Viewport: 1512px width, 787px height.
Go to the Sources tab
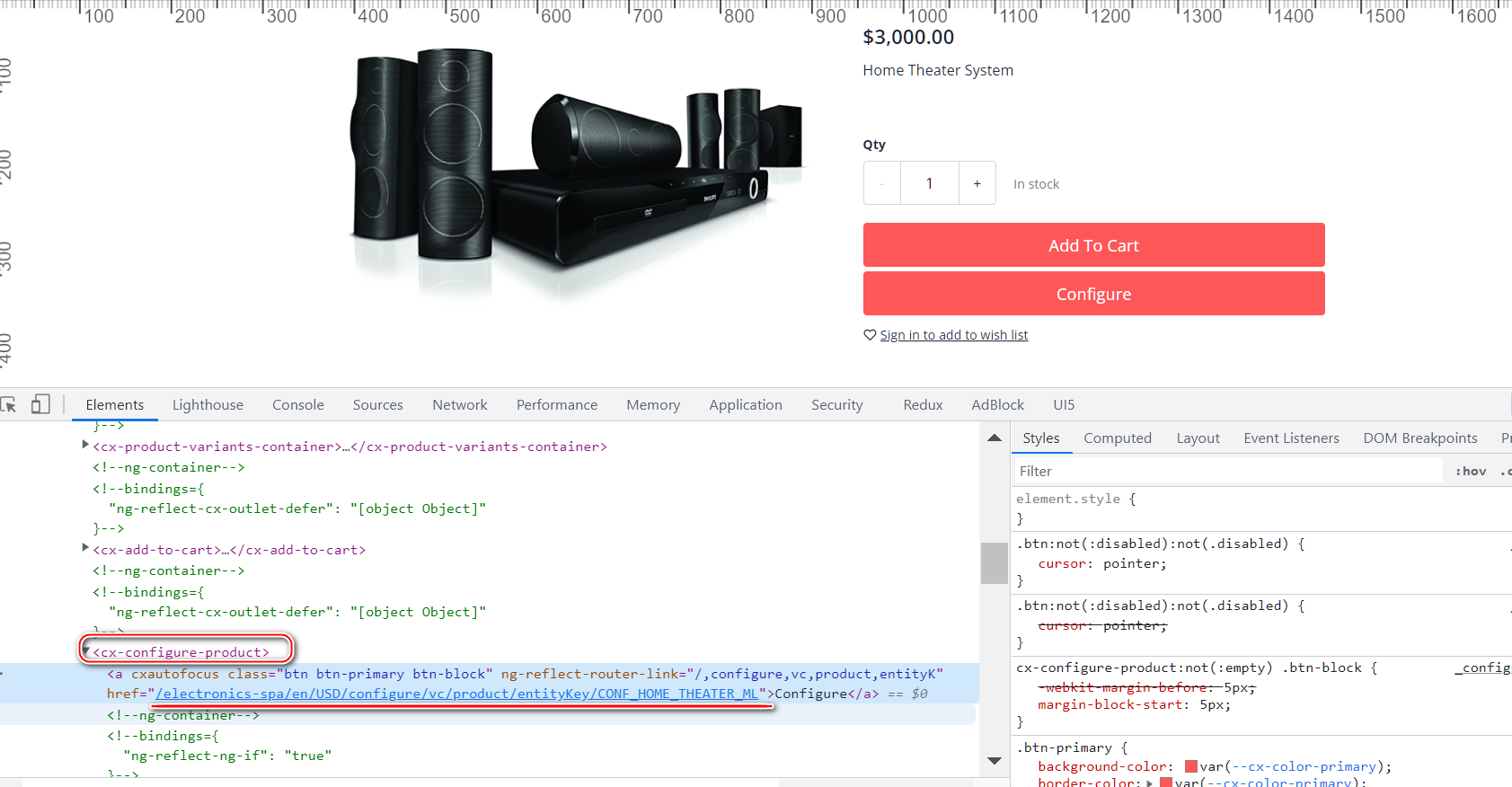pyautogui.click(x=378, y=405)
